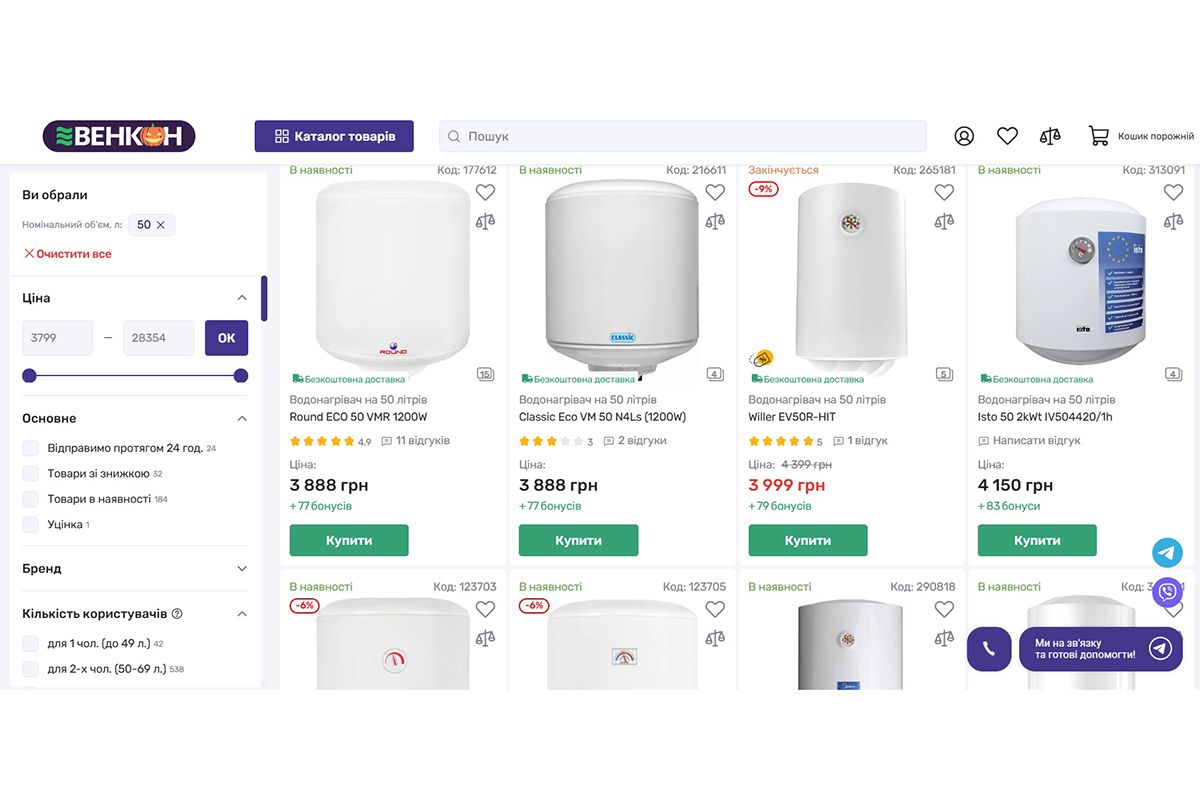Check 'Товари зі знижкою' filter
Viewport: 1200px width, 800px height.
coord(31,474)
